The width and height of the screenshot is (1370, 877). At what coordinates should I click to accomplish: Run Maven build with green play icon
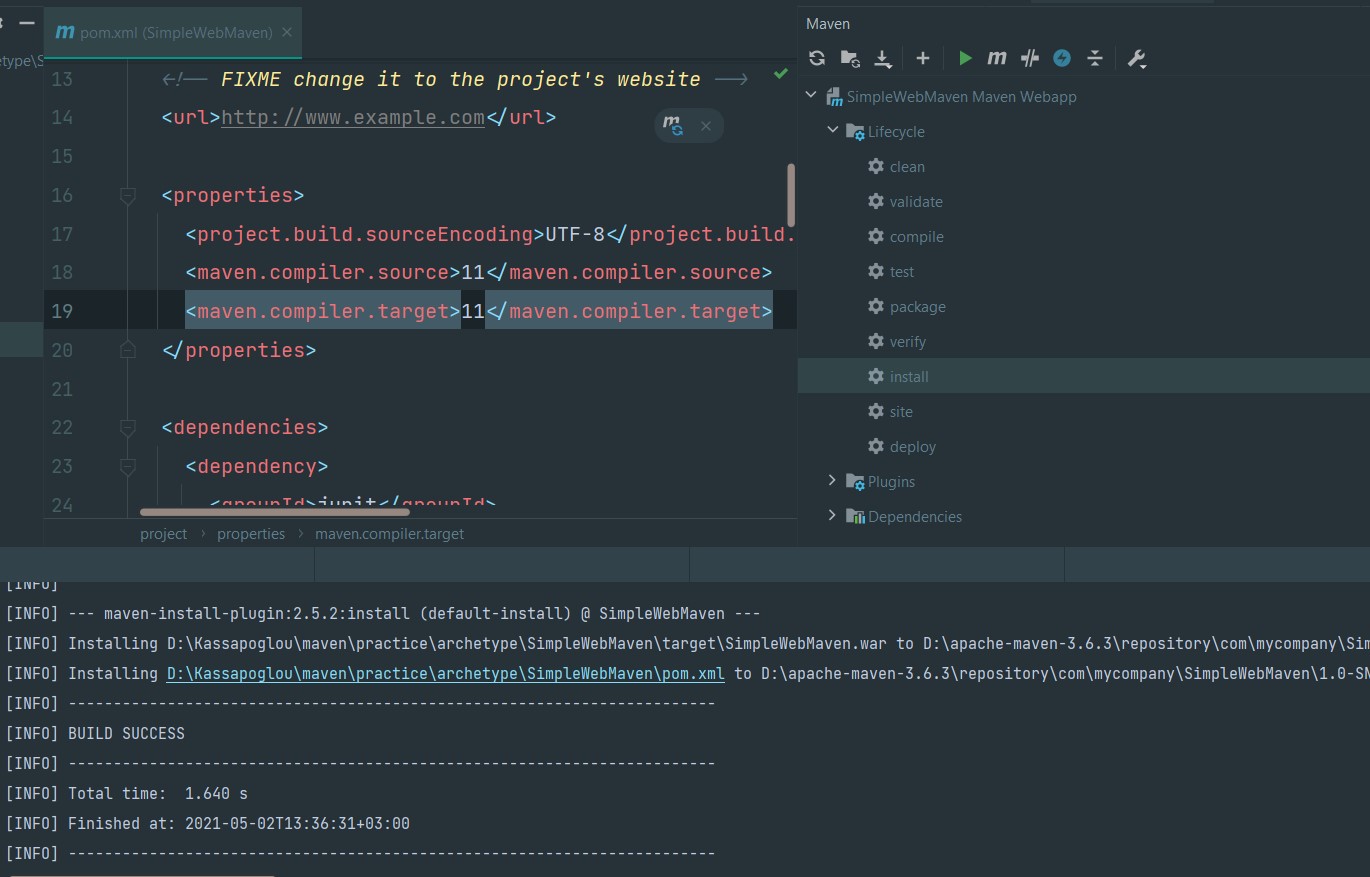[x=965, y=58]
